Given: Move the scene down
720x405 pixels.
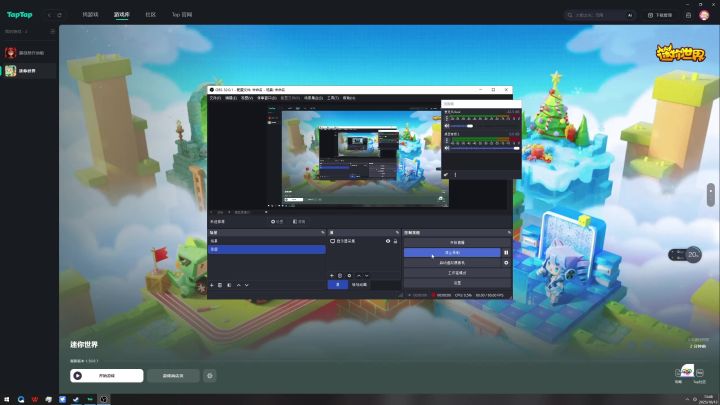Looking at the screenshot, I should 247,285.
